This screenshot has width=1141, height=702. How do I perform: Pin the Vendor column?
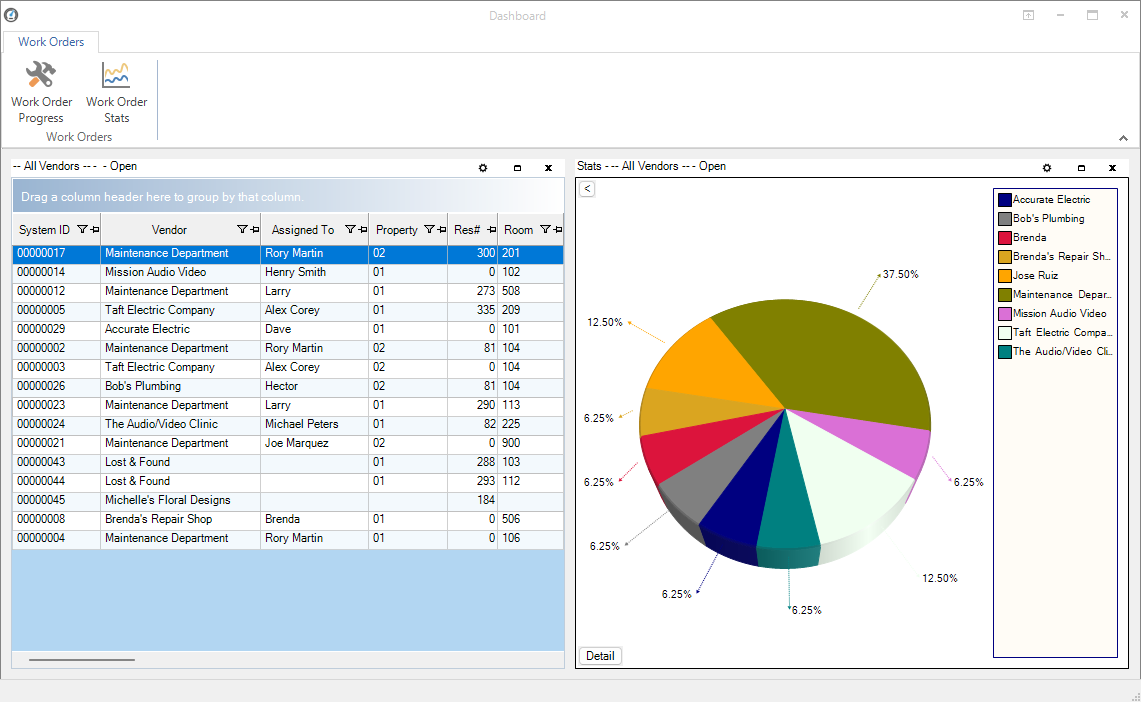tap(255, 229)
